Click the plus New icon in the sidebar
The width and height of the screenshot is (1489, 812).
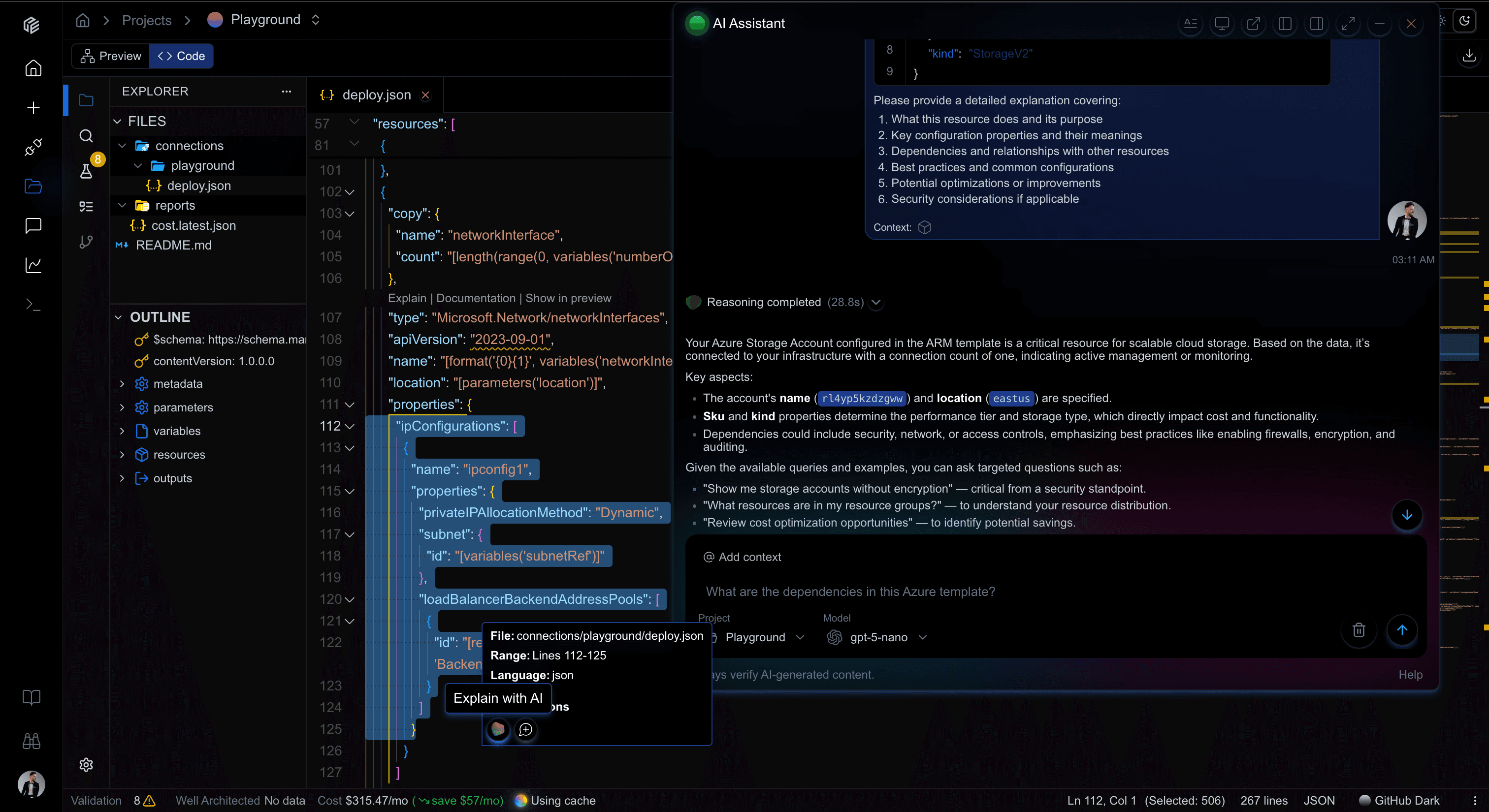coord(33,108)
